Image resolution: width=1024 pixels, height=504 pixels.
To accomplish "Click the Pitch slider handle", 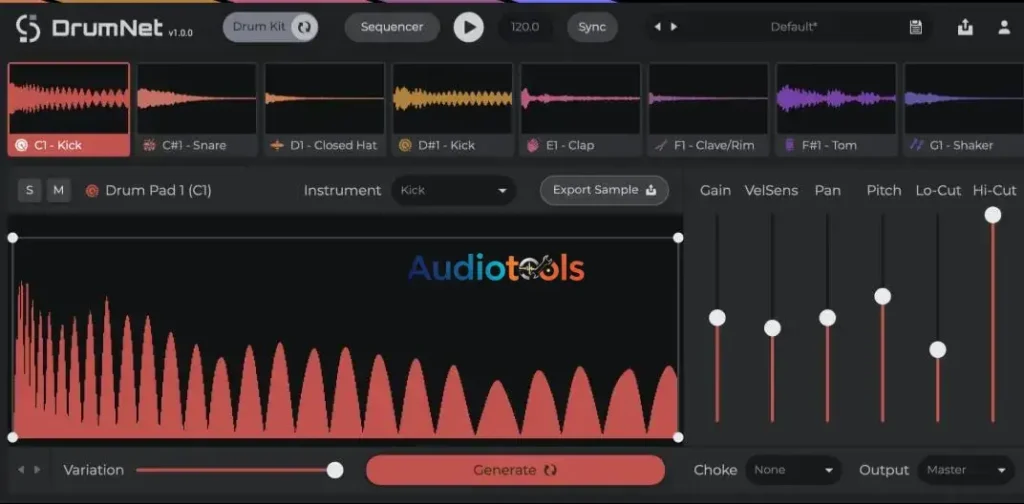I will click(882, 296).
